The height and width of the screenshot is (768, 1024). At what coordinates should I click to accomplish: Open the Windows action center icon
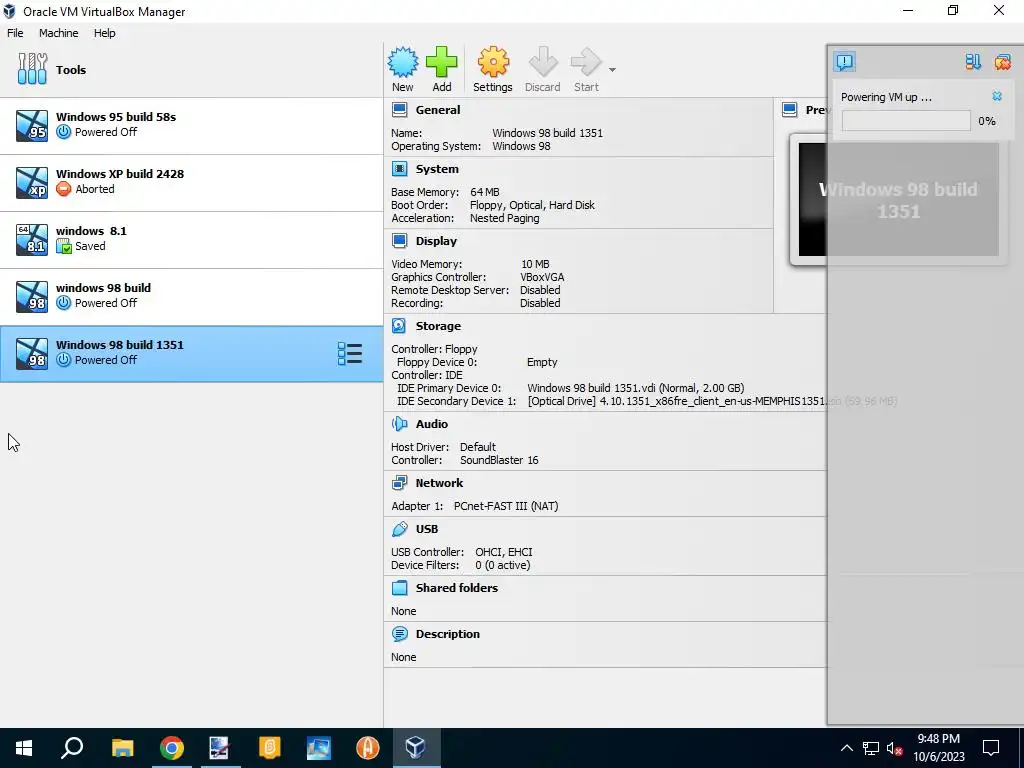coord(991,748)
